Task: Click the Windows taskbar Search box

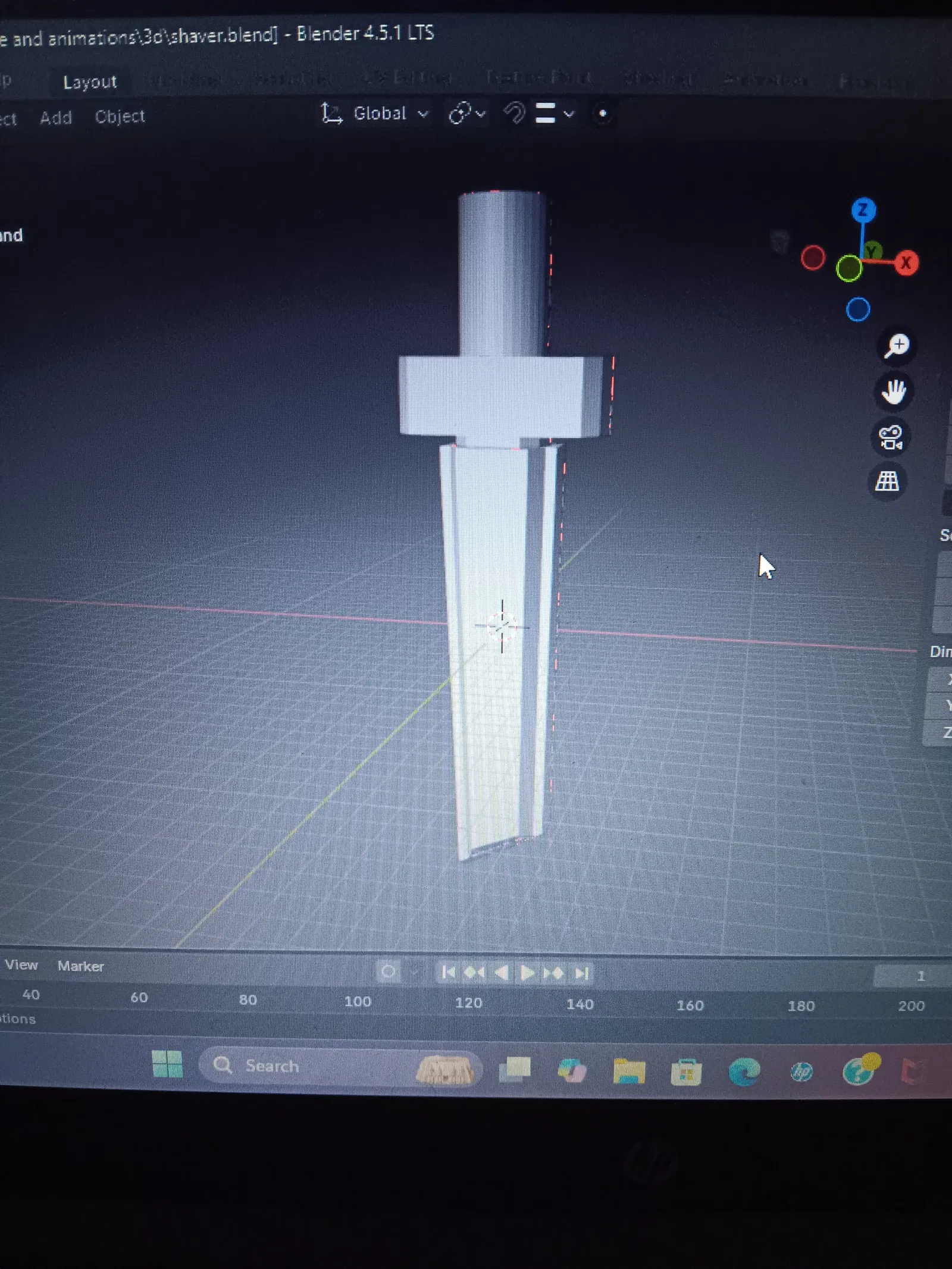Action: coord(339,1066)
